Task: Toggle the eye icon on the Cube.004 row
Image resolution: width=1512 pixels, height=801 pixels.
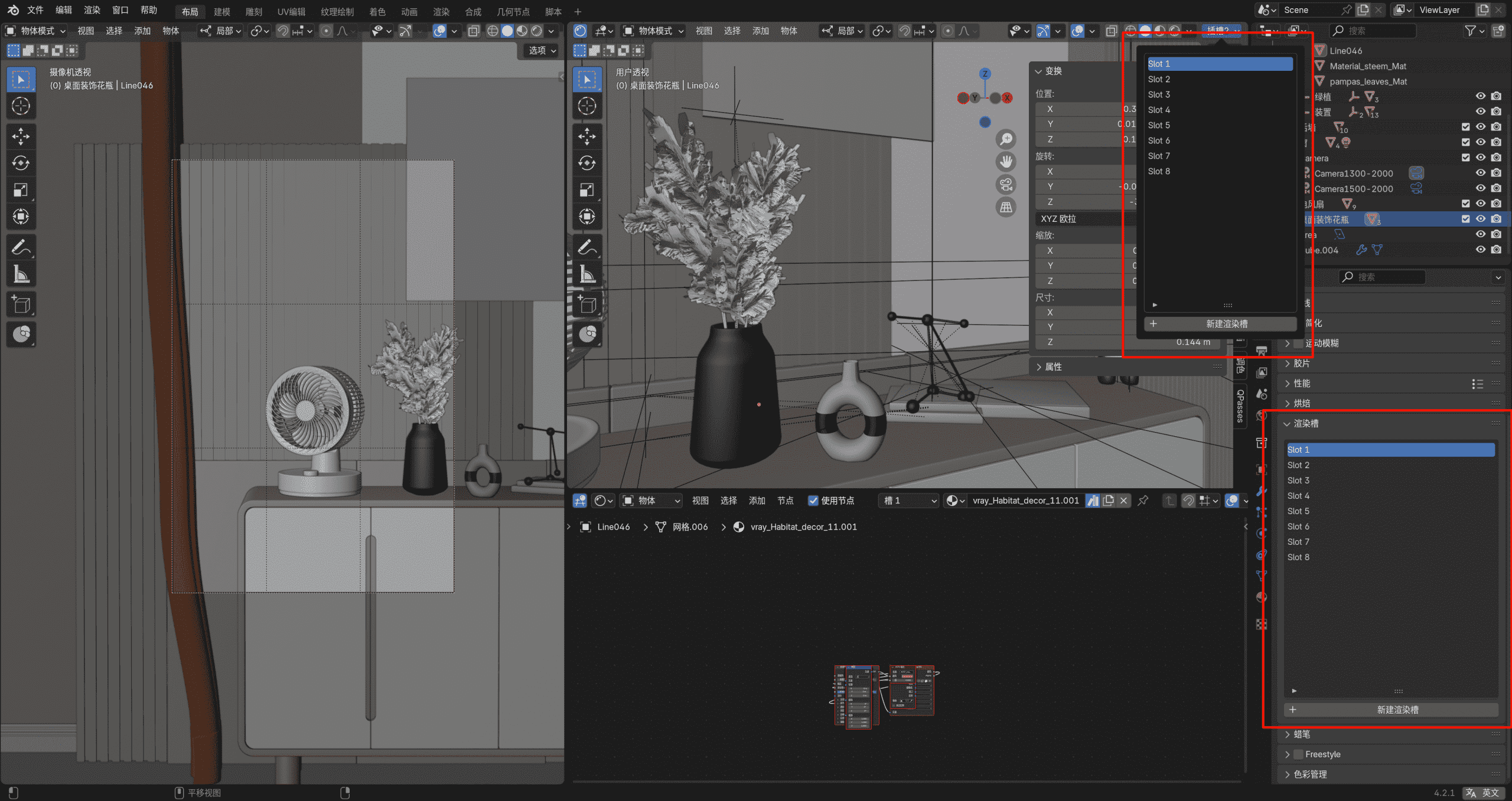Action: 1481,250
